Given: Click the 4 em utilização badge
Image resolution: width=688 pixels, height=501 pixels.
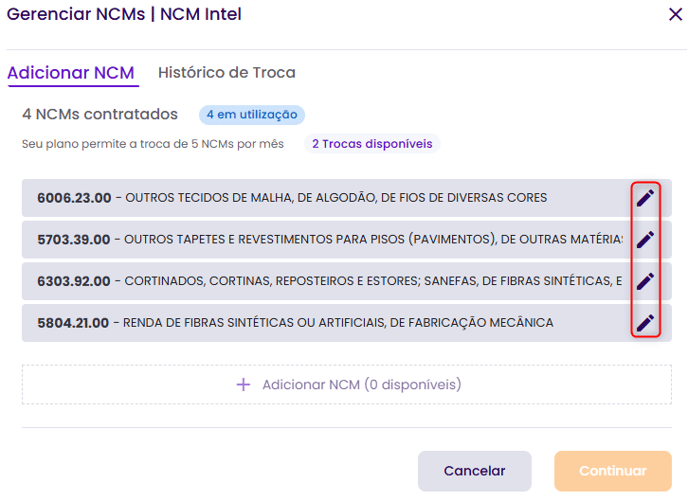Looking at the screenshot, I should tap(251, 115).
